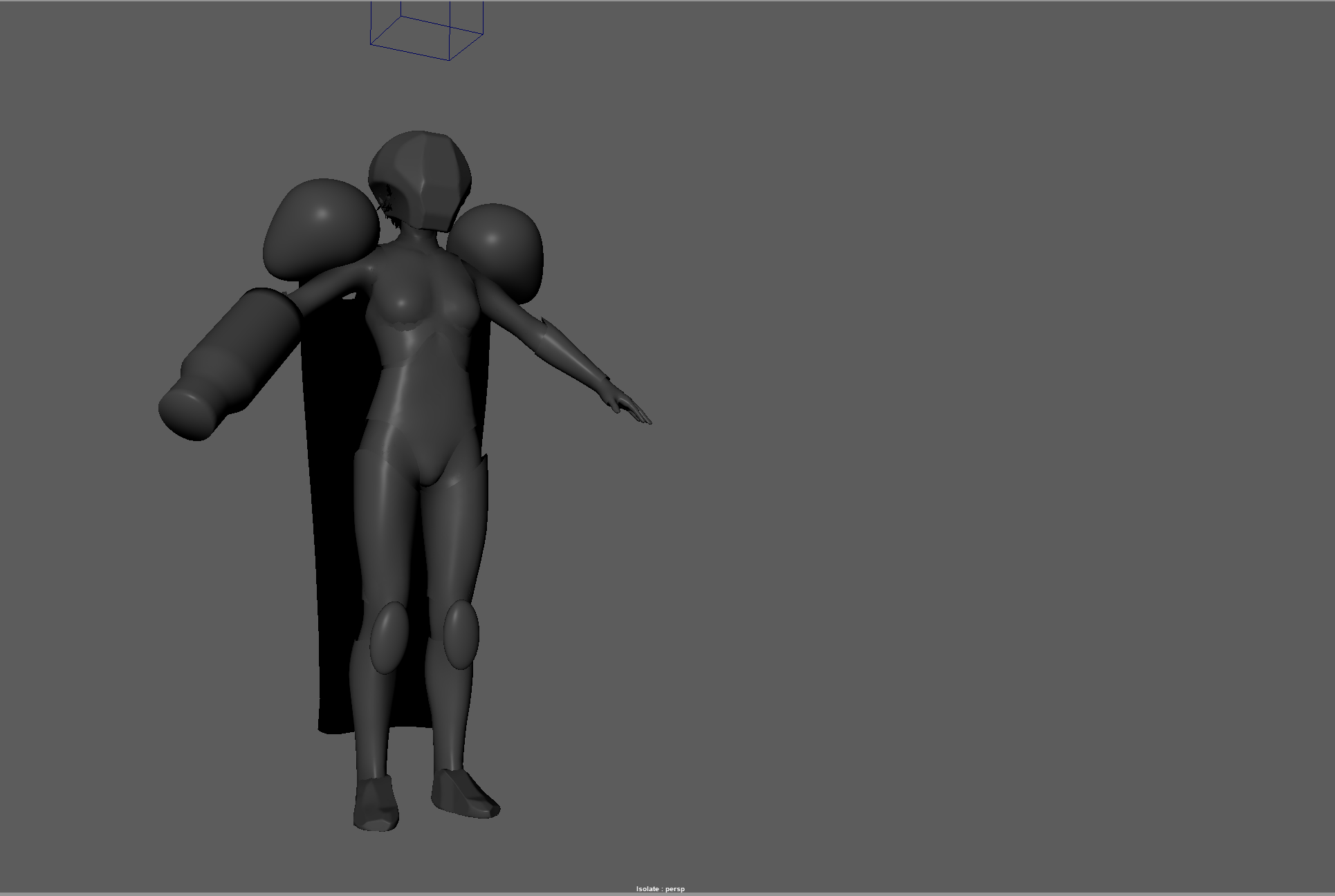Select the character's helmet mesh
Image resolution: width=1335 pixels, height=896 pixels.
[x=419, y=180]
